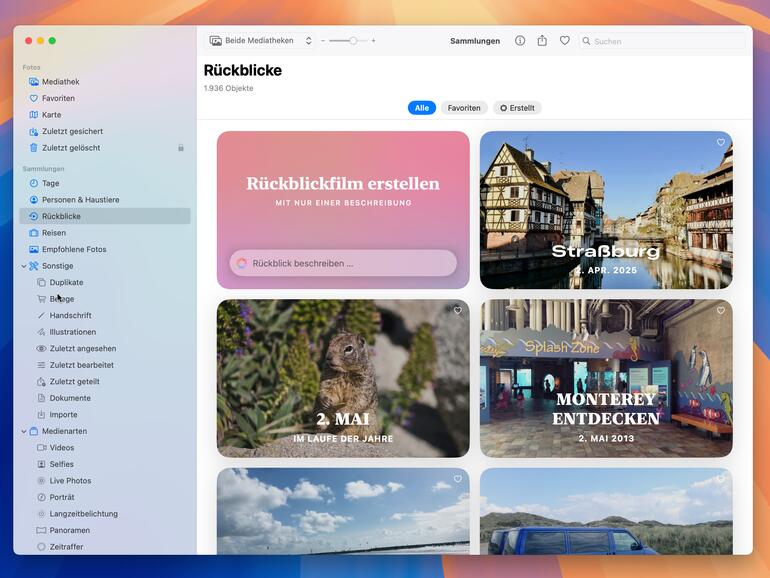This screenshot has height=578, width=770.
Task: Open the cloudy beach memory thumbnail
Action: (343, 511)
